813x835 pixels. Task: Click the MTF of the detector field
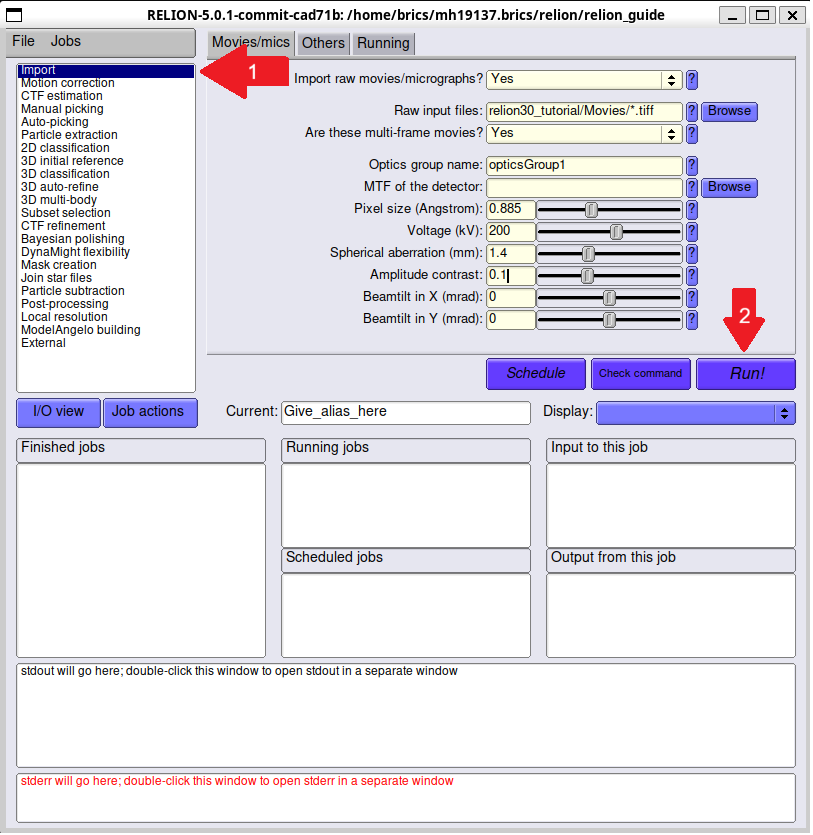tap(584, 187)
